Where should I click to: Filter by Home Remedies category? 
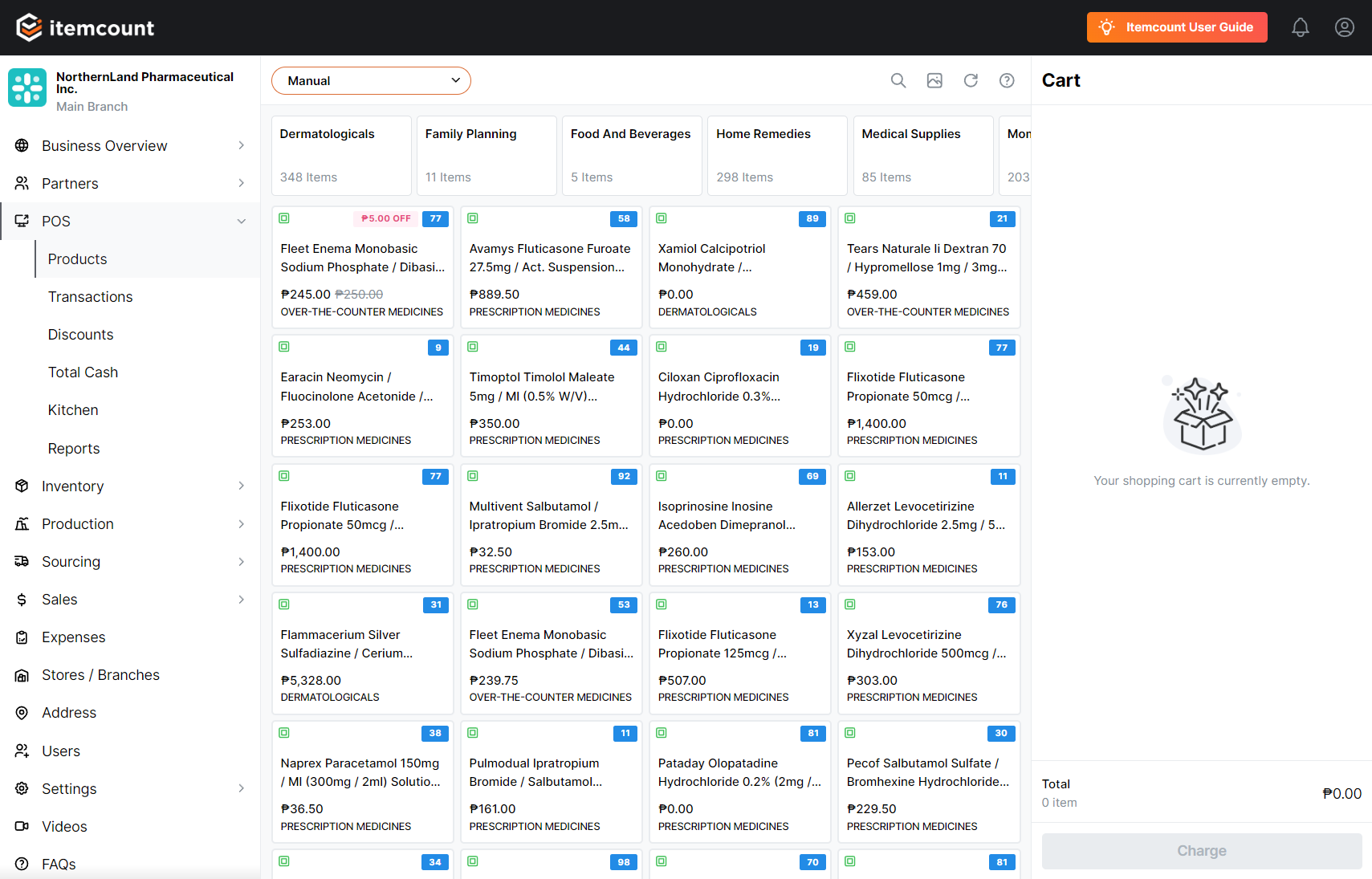pos(777,156)
